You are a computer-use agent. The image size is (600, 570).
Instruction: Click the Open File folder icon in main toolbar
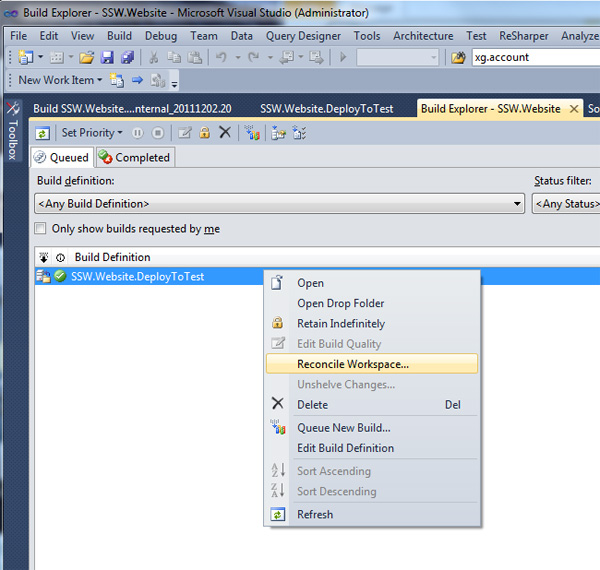point(87,58)
